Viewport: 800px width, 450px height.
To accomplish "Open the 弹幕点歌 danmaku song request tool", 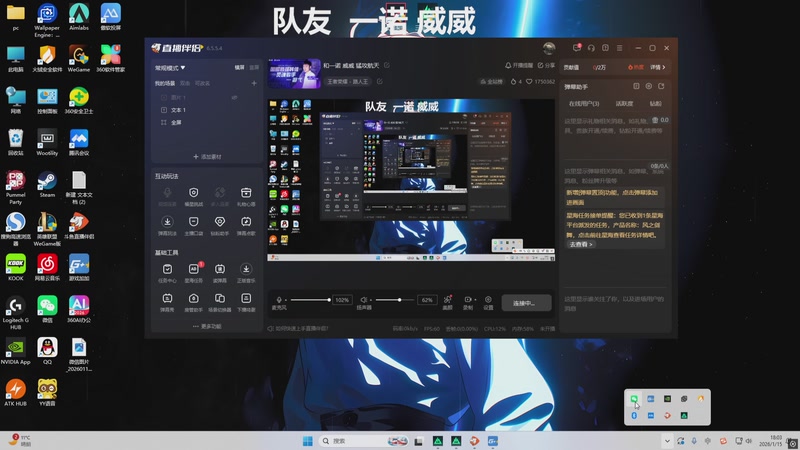I will (246, 225).
